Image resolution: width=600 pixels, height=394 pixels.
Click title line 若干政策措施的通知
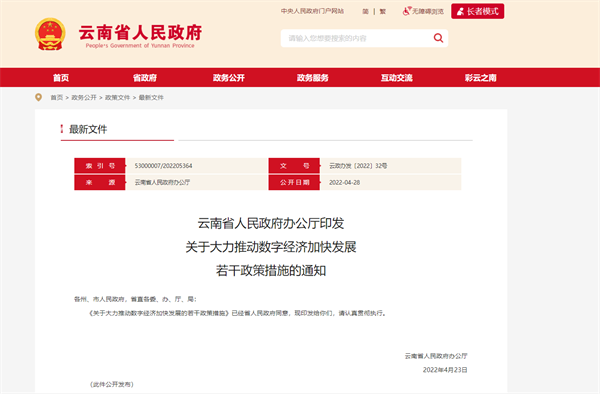(271, 271)
